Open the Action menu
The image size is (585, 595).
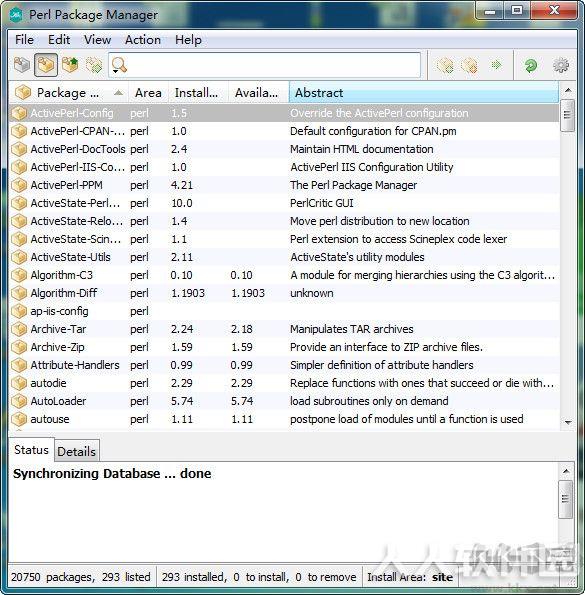point(143,40)
